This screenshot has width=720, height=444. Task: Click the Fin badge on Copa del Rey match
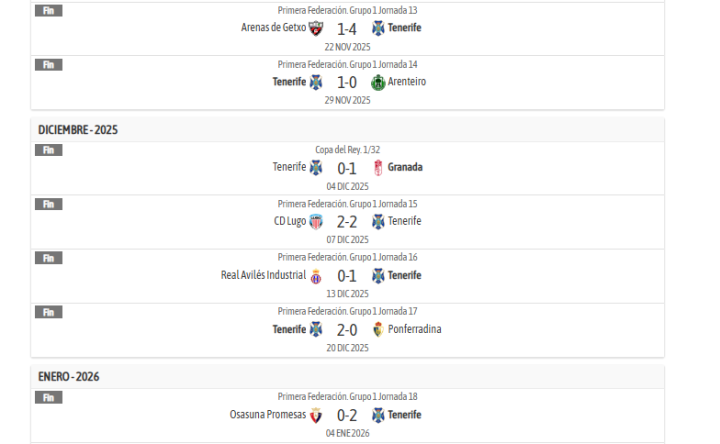tap(48, 150)
